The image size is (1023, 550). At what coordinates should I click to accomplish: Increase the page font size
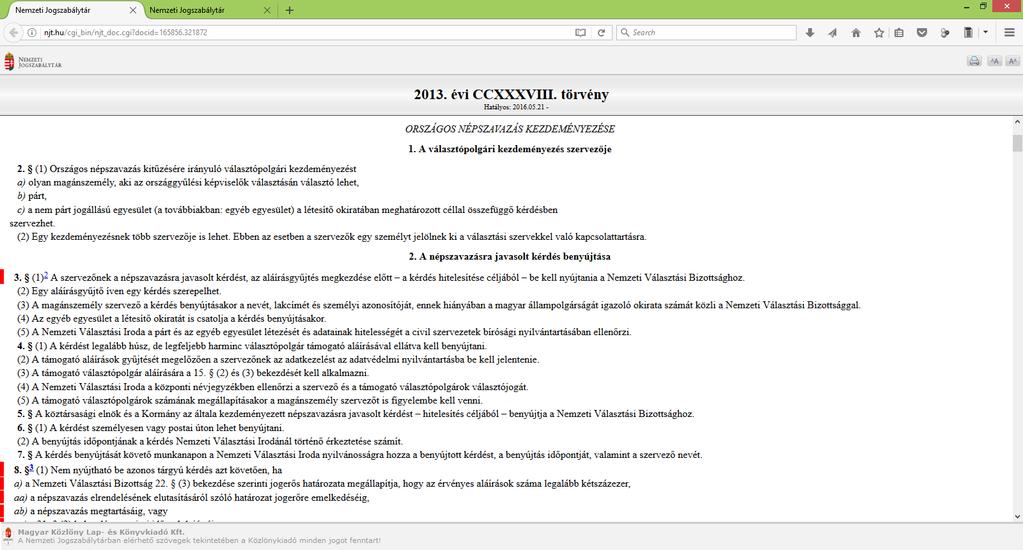[x=1013, y=61]
